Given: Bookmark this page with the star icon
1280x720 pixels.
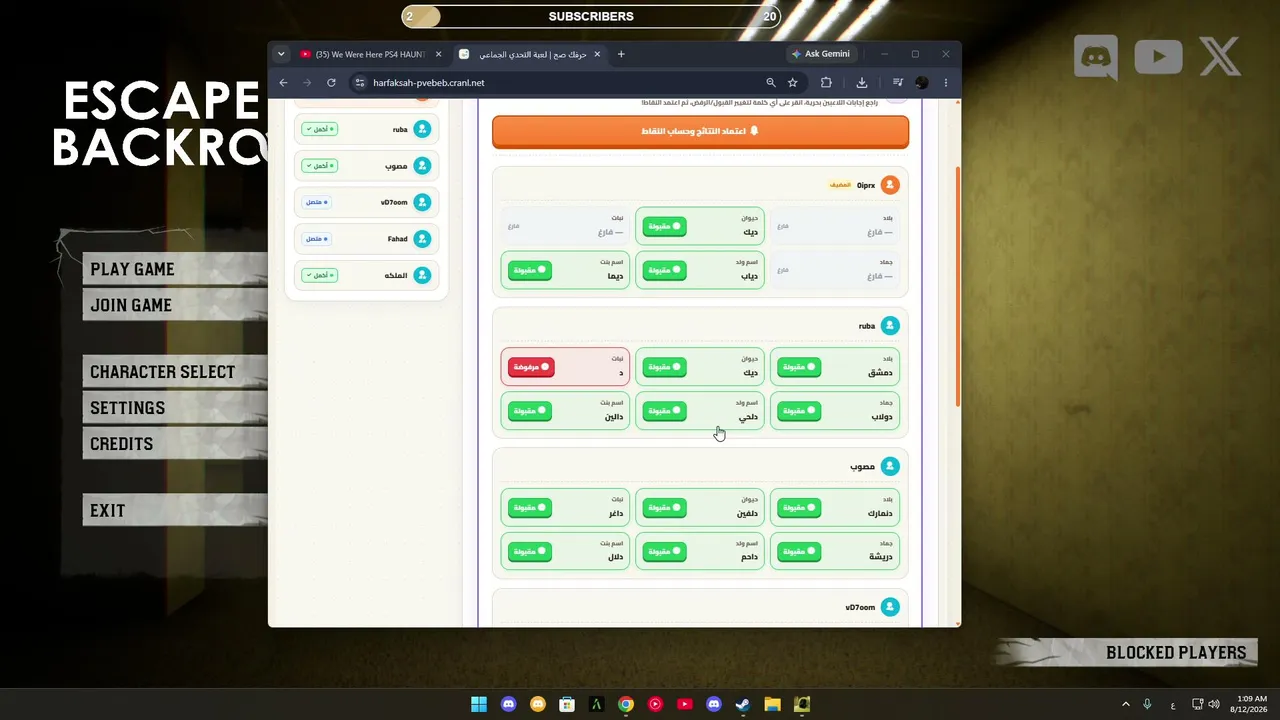Looking at the screenshot, I should click(x=793, y=83).
